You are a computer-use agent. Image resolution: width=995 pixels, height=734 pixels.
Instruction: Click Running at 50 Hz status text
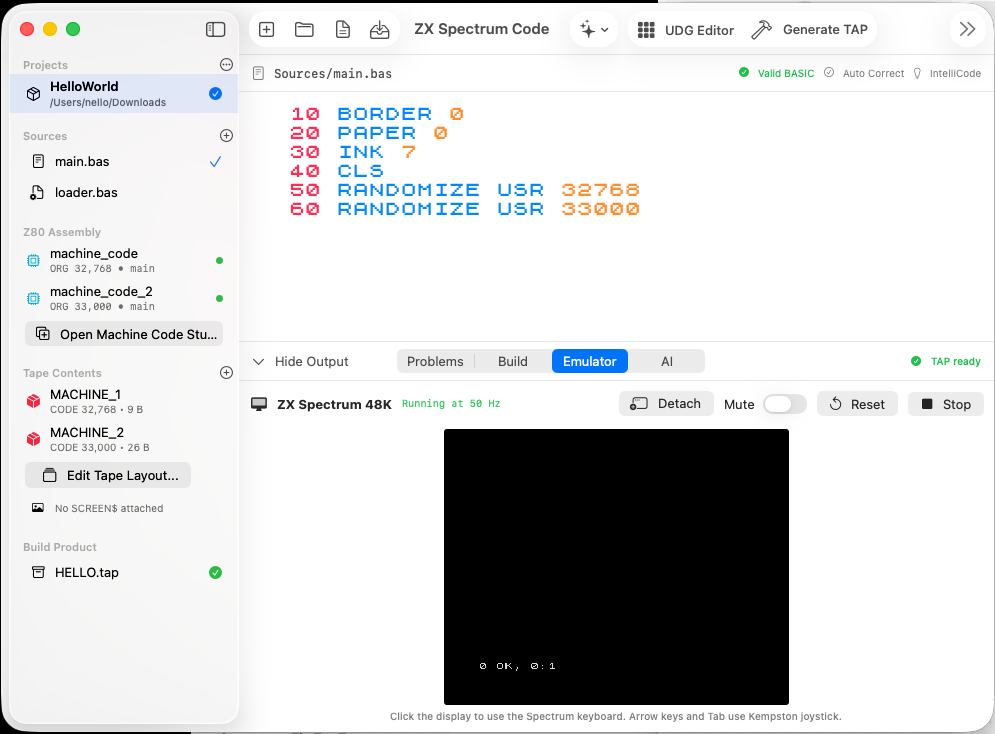(451, 404)
